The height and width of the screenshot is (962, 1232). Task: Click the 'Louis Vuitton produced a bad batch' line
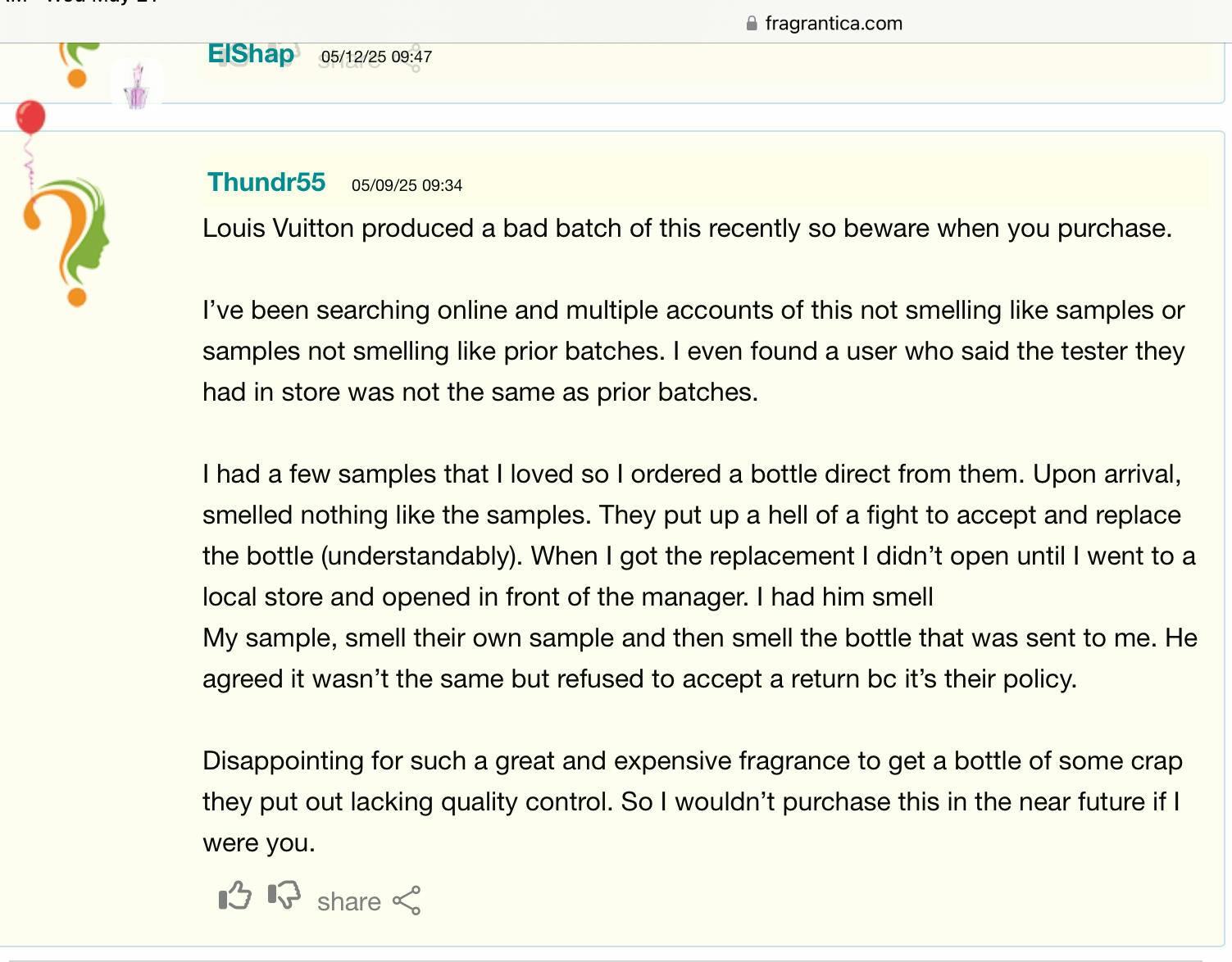click(x=687, y=228)
